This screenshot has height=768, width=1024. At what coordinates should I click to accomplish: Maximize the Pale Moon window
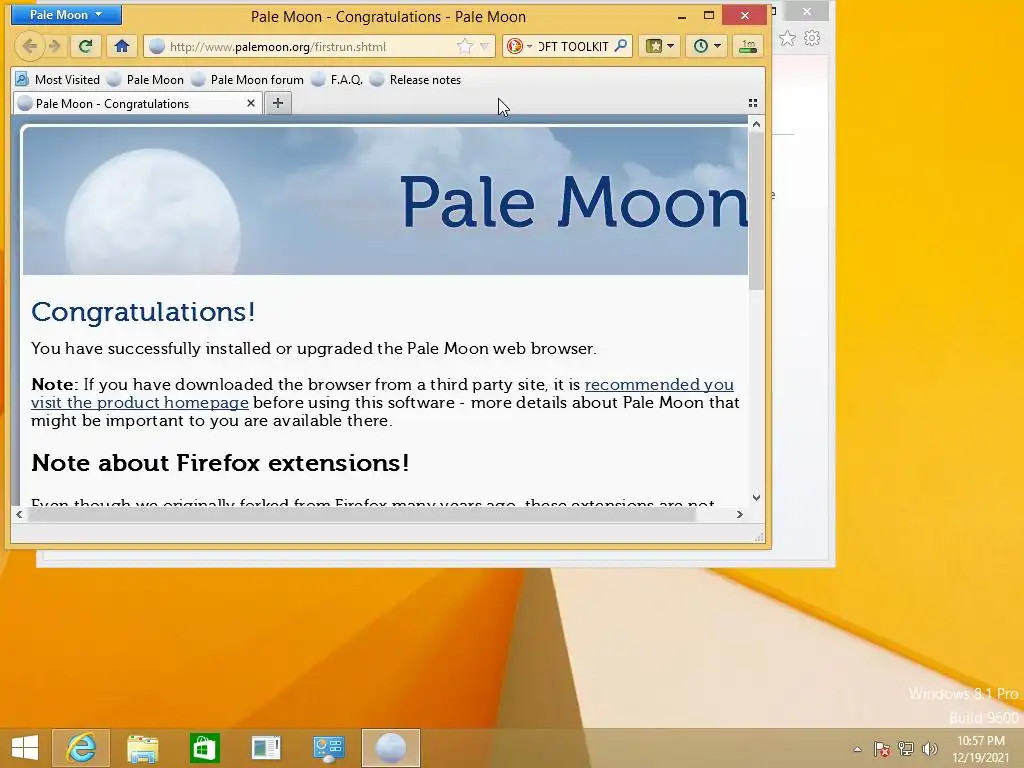tap(709, 16)
